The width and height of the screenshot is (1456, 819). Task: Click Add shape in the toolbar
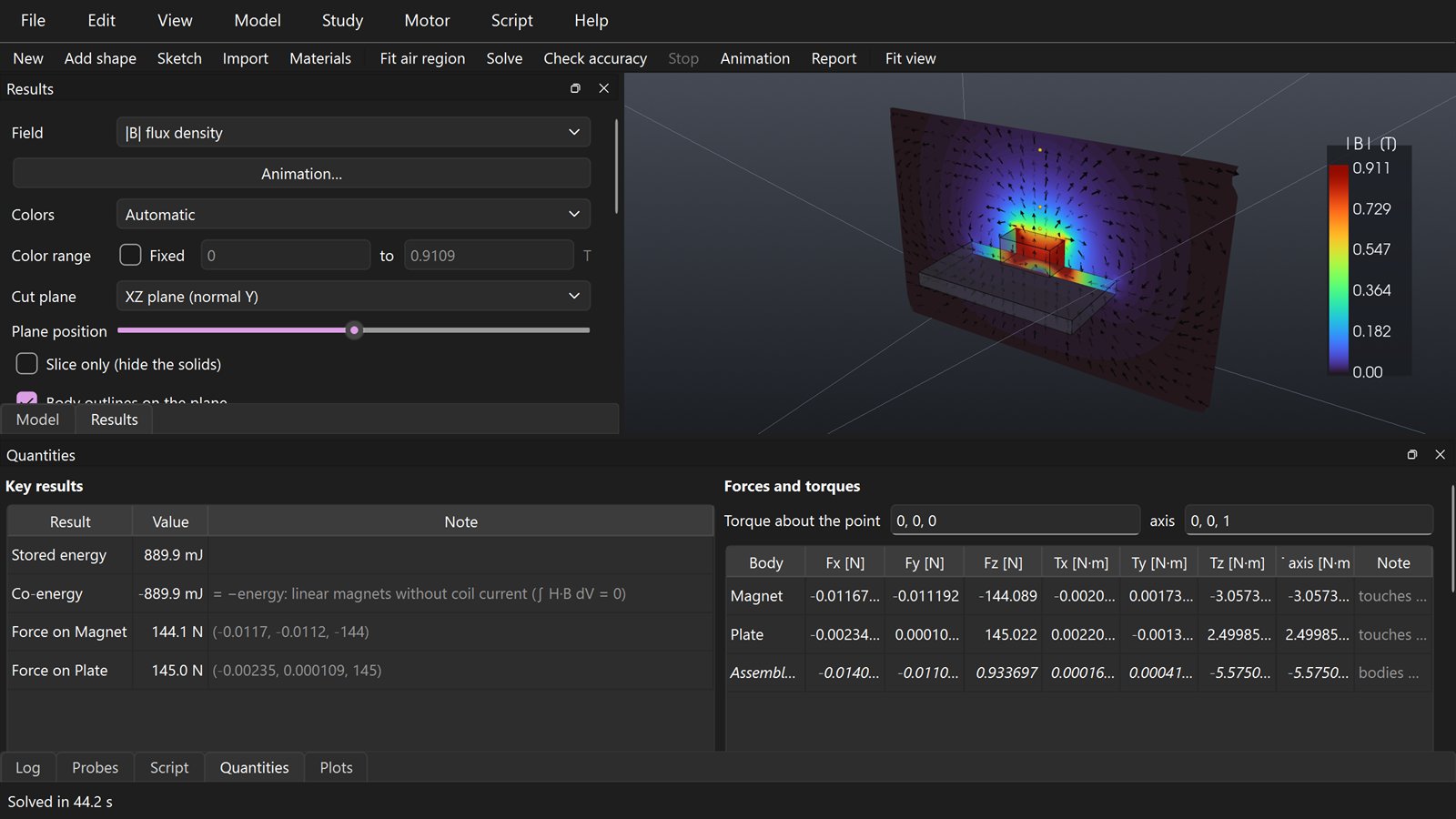click(100, 58)
